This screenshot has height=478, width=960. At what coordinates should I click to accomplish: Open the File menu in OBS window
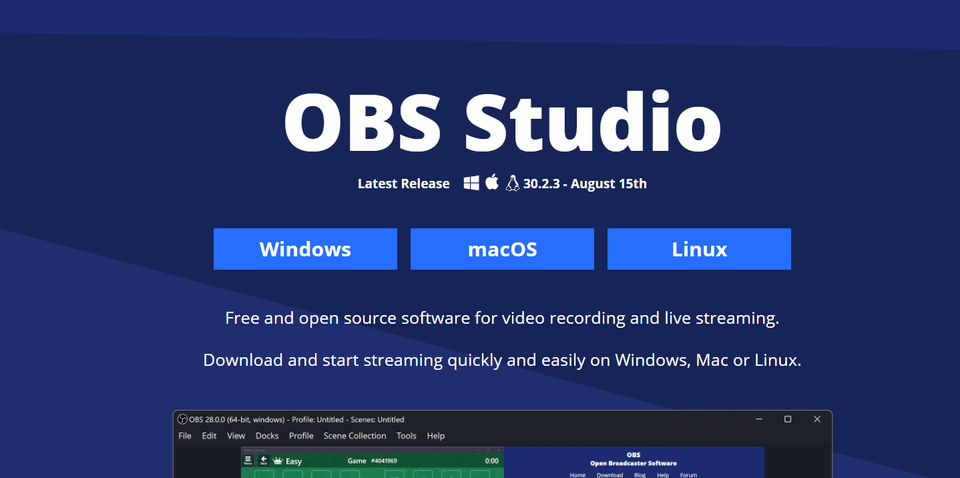tap(185, 436)
